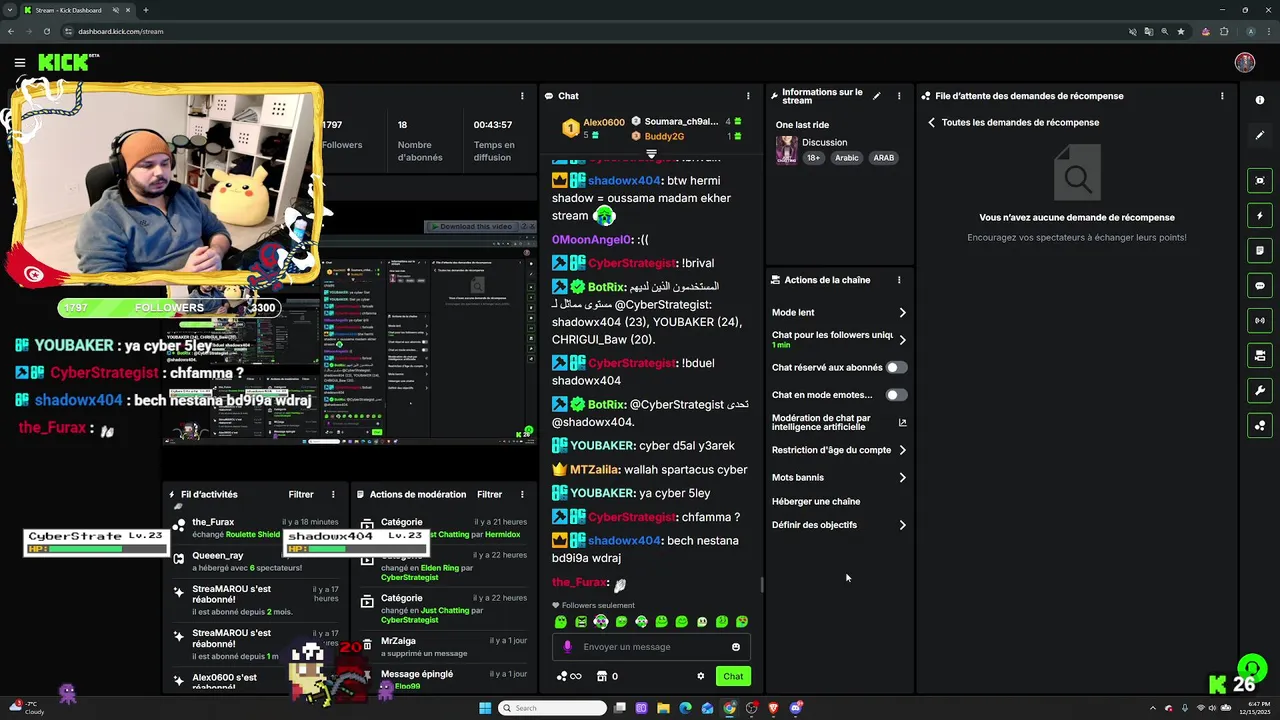Open Filtrer in Actions de modération panel
1280x720 pixels.
pyautogui.click(x=489, y=494)
